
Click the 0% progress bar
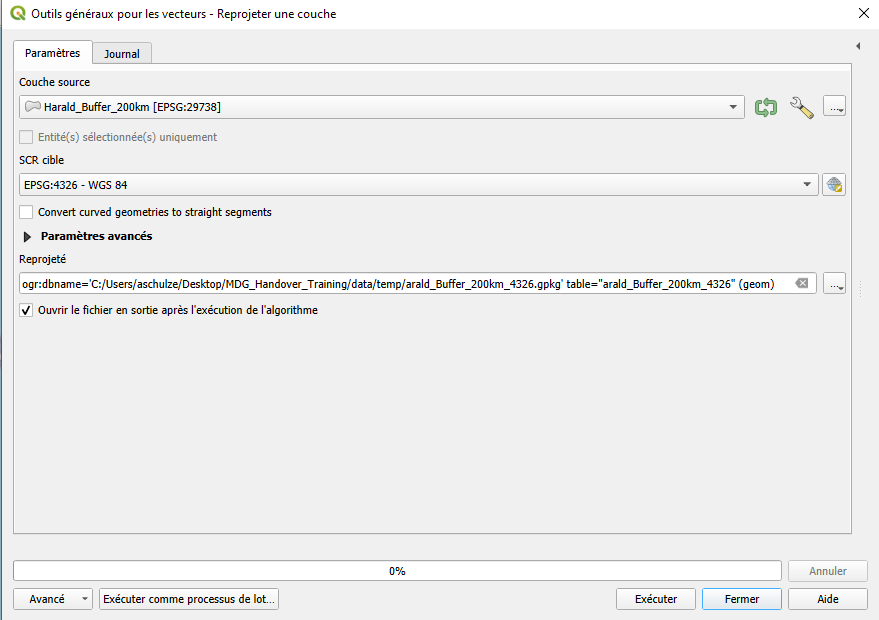[x=397, y=571]
